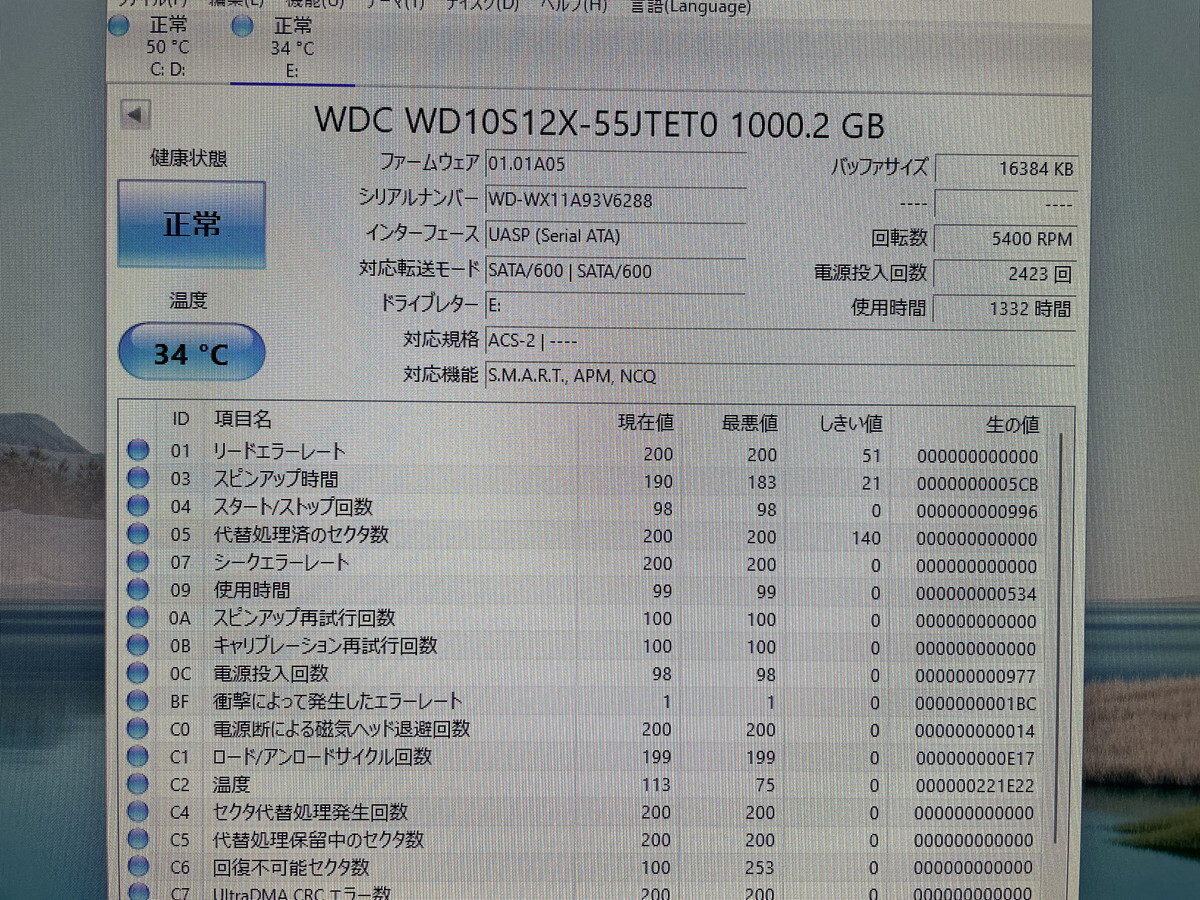Click the threshold value 140
This screenshot has height=900, width=1200.
coord(865,538)
